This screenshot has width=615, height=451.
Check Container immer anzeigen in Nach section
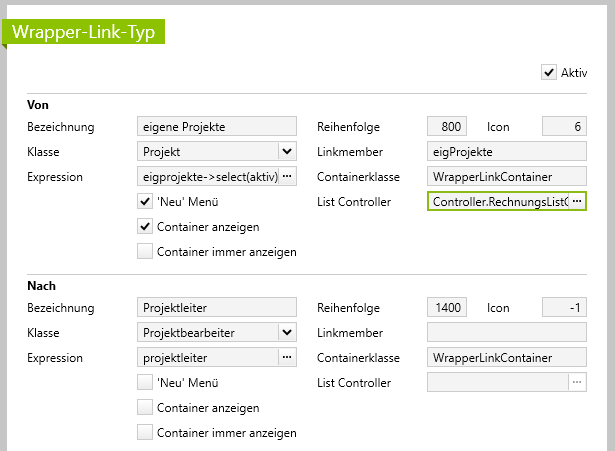(145, 433)
